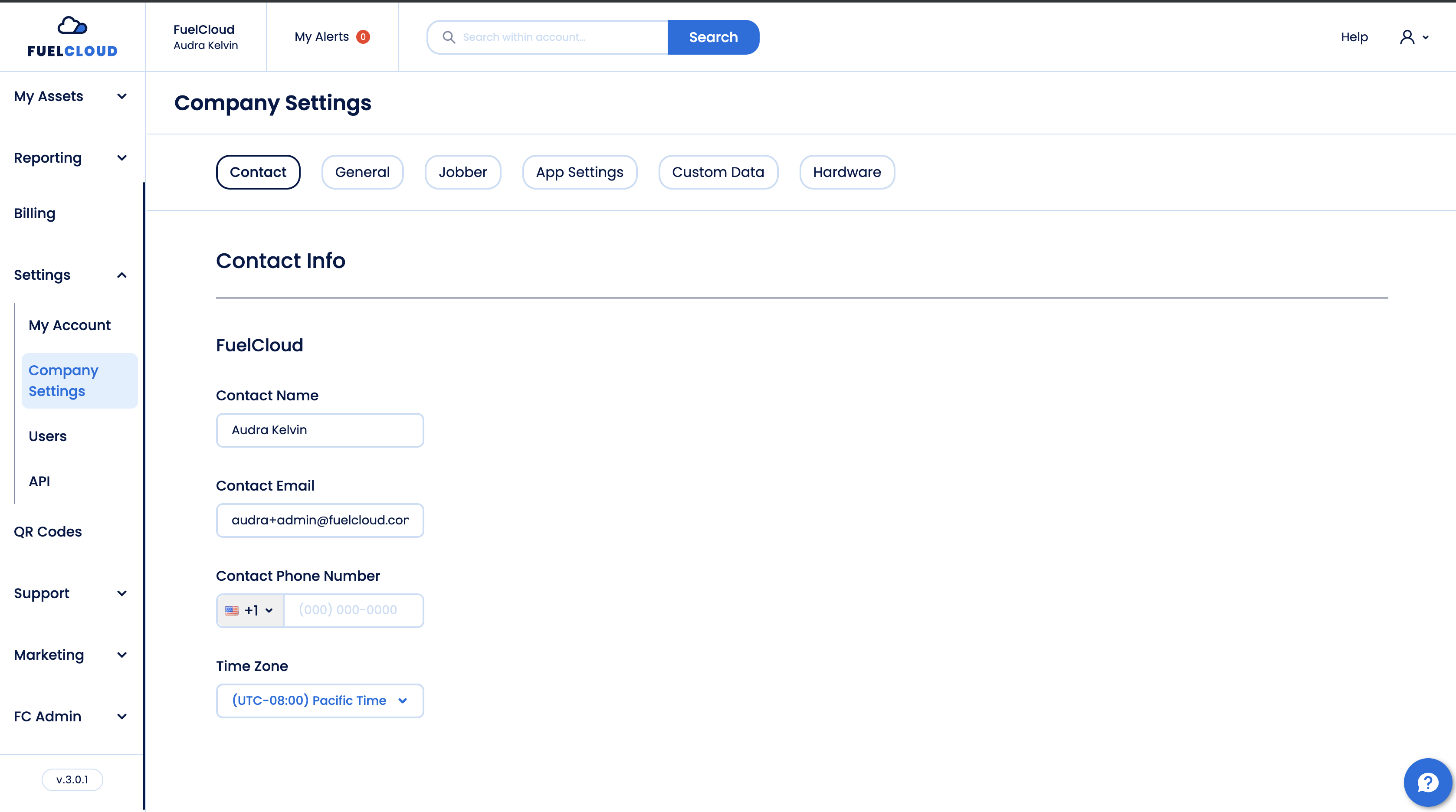1456x812 pixels.
Task: Switch to the General tab
Action: [362, 172]
